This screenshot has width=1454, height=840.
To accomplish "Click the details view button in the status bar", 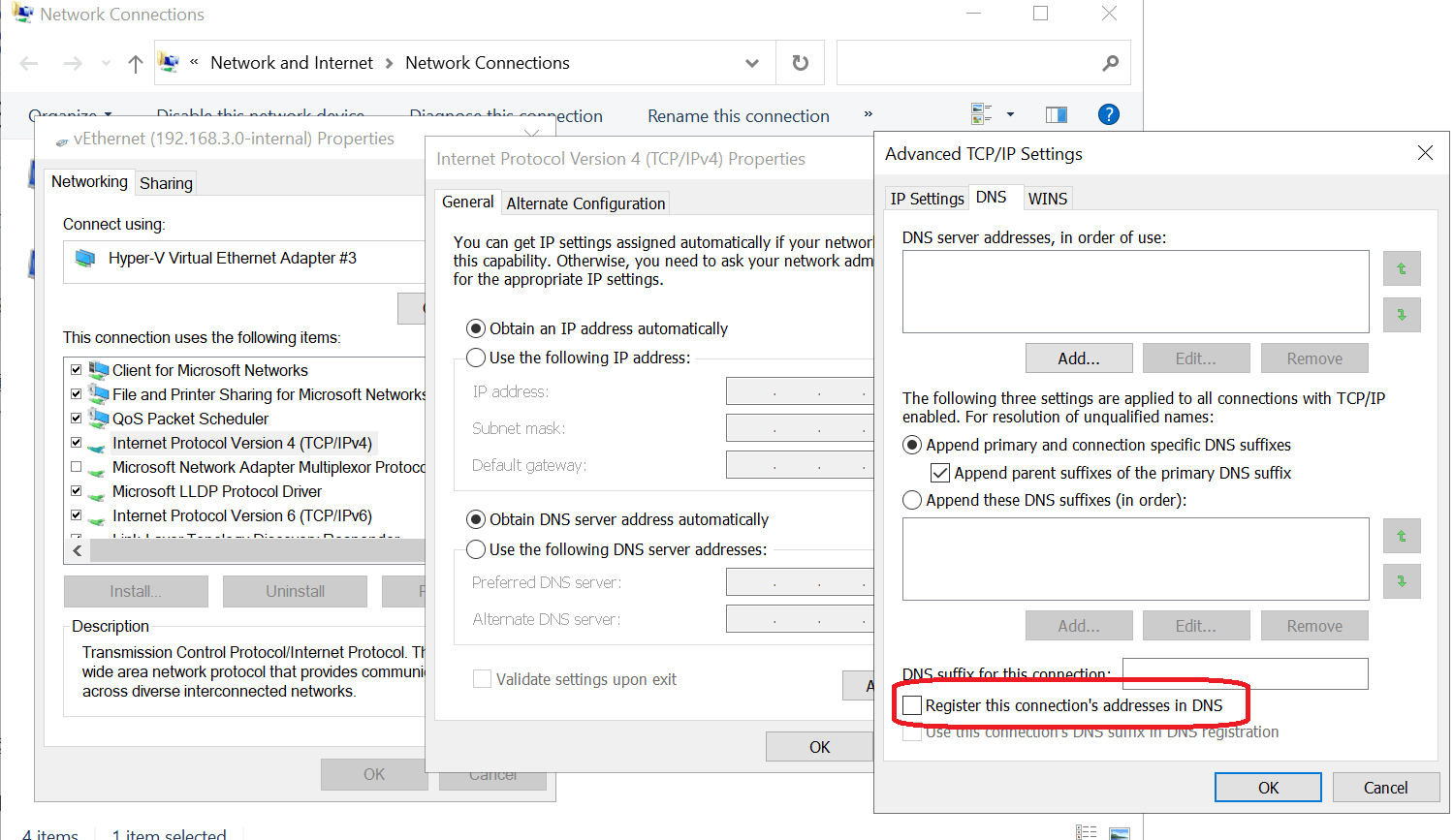I will point(1087,833).
